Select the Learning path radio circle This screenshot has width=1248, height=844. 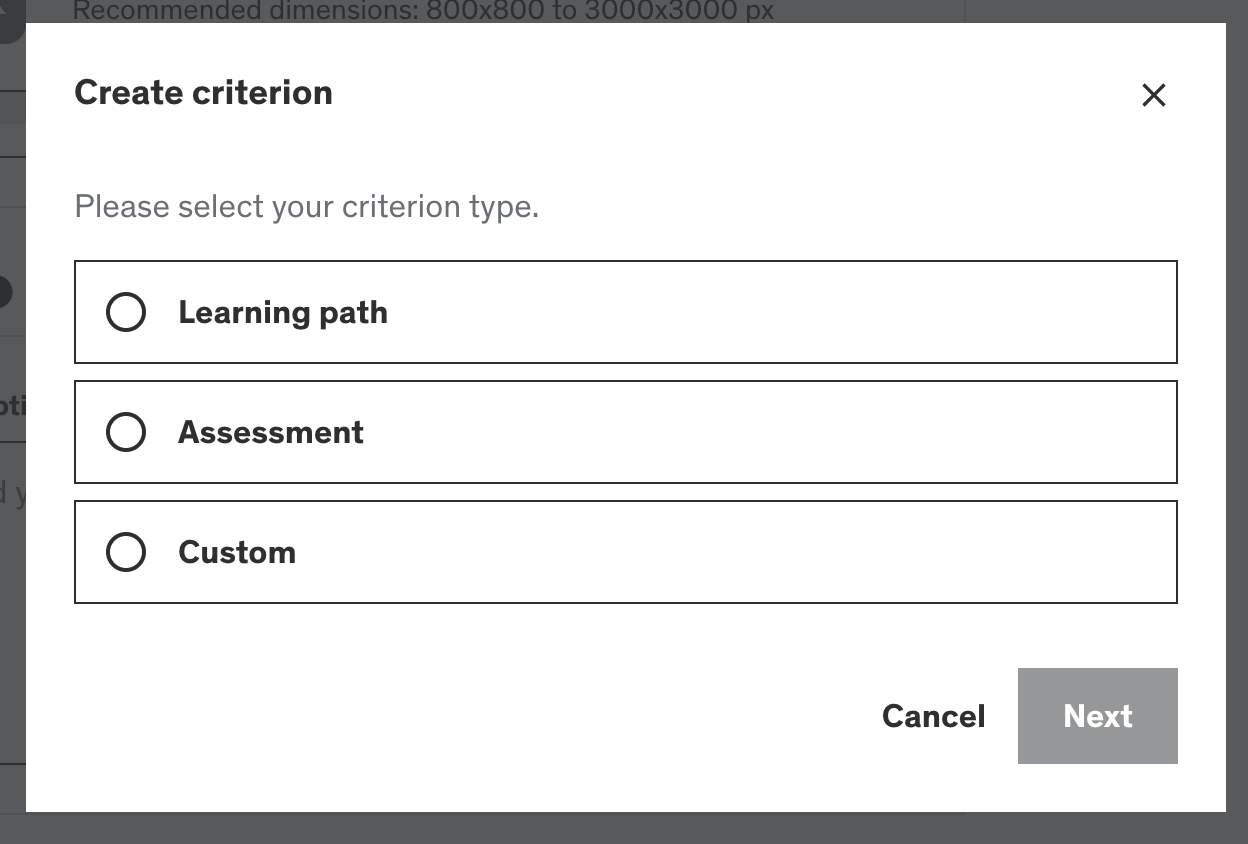pyautogui.click(x=126, y=312)
